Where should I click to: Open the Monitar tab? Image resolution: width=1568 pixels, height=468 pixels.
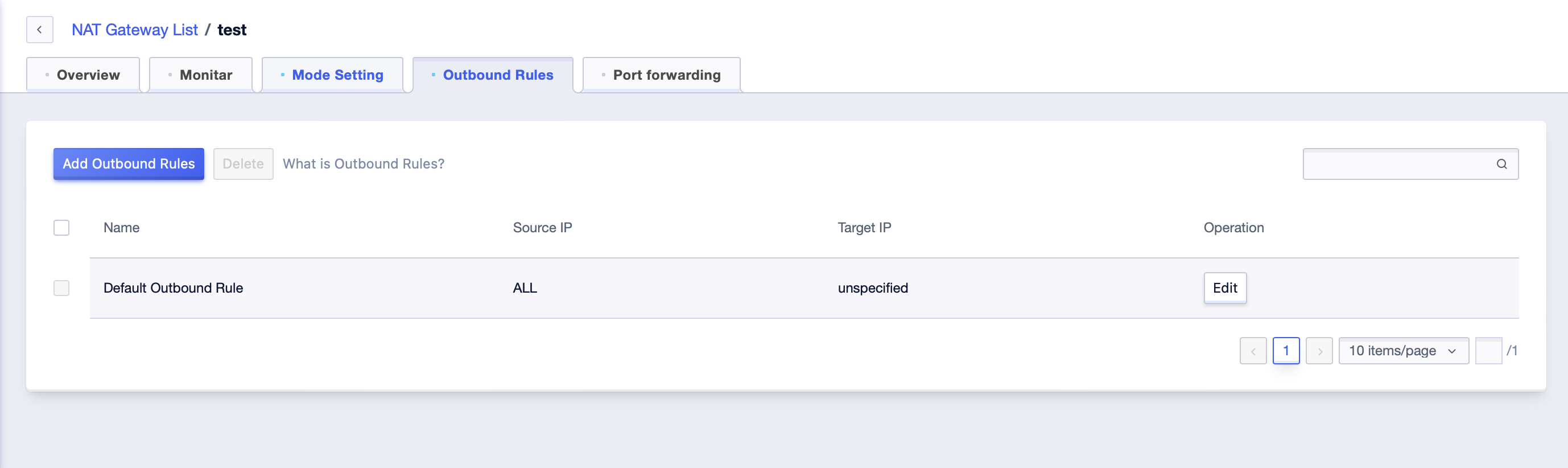coord(200,75)
